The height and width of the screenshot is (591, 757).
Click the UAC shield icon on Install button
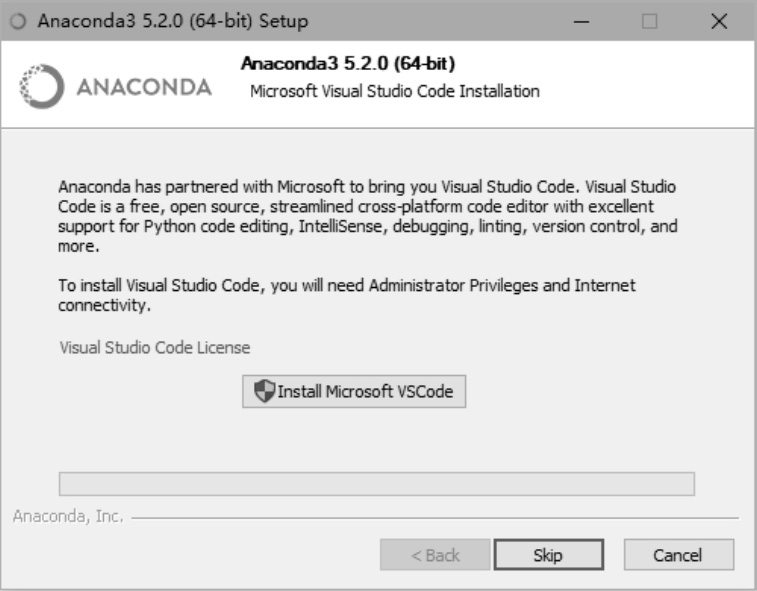[x=262, y=391]
